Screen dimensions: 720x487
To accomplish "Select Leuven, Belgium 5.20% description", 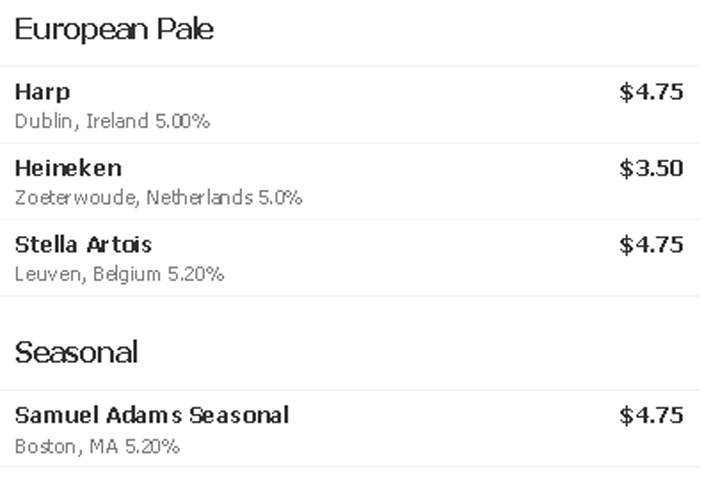I will [119, 274].
